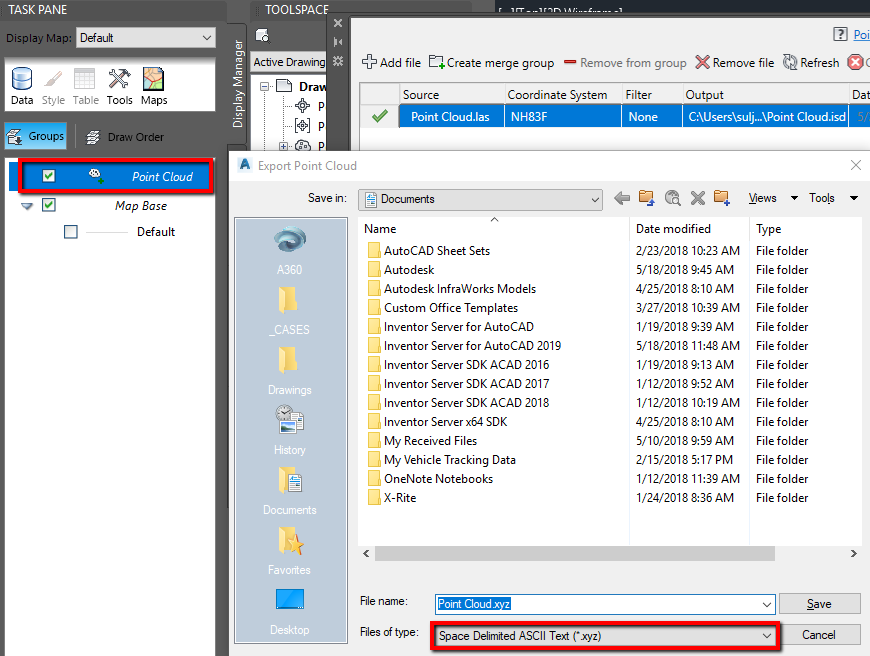Image resolution: width=870 pixels, height=656 pixels.
Task: Enable the Default layer checkbox
Action: tap(70, 231)
